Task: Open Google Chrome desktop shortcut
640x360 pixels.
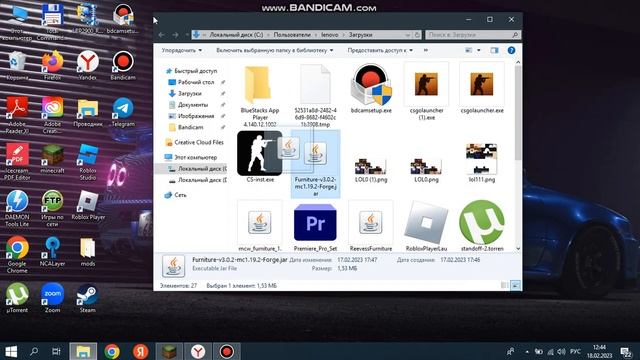Action: 17,255
